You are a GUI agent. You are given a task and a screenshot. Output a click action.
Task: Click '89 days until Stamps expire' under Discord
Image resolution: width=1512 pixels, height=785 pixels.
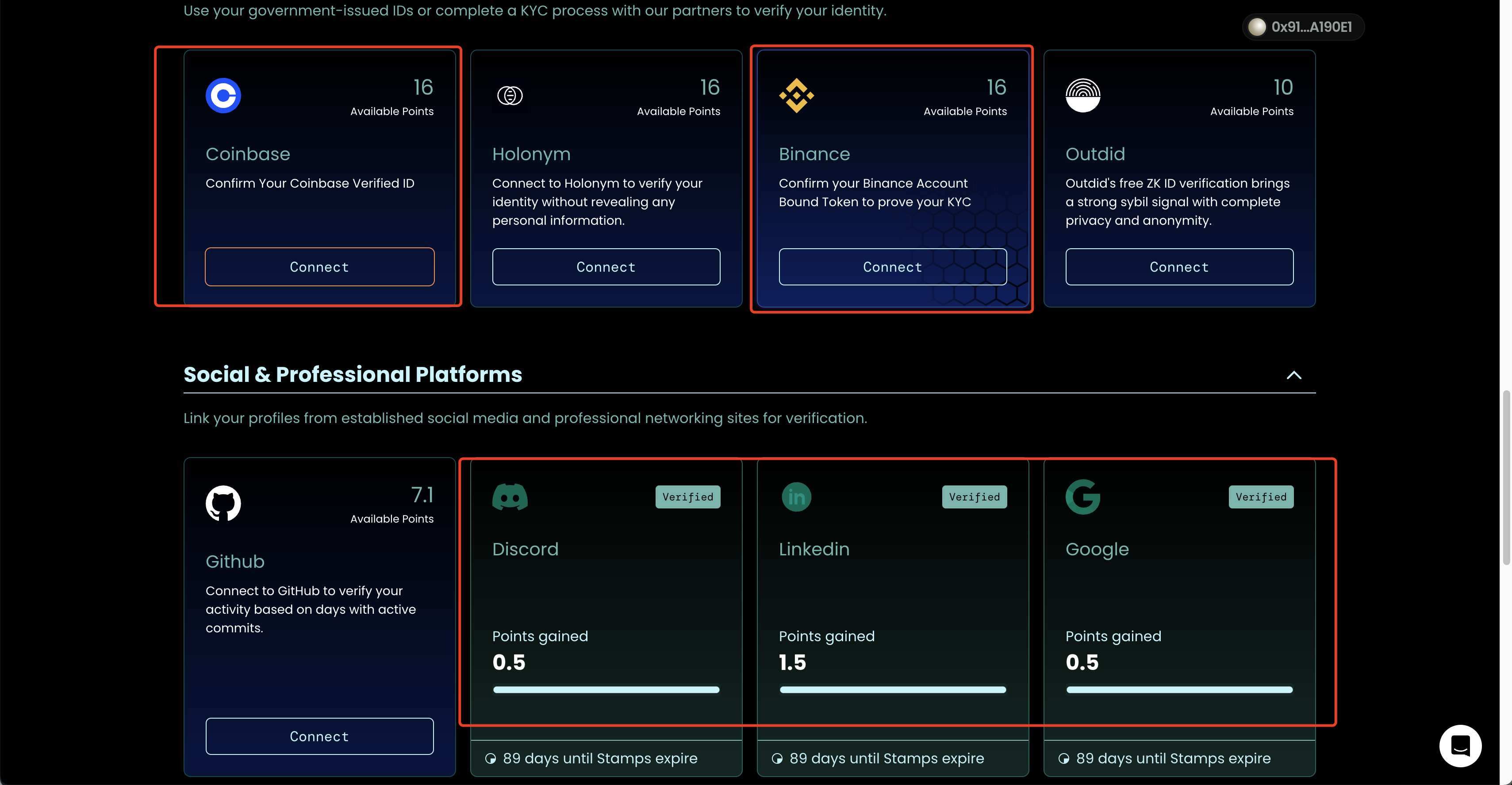pyautogui.click(x=600, y=758)
